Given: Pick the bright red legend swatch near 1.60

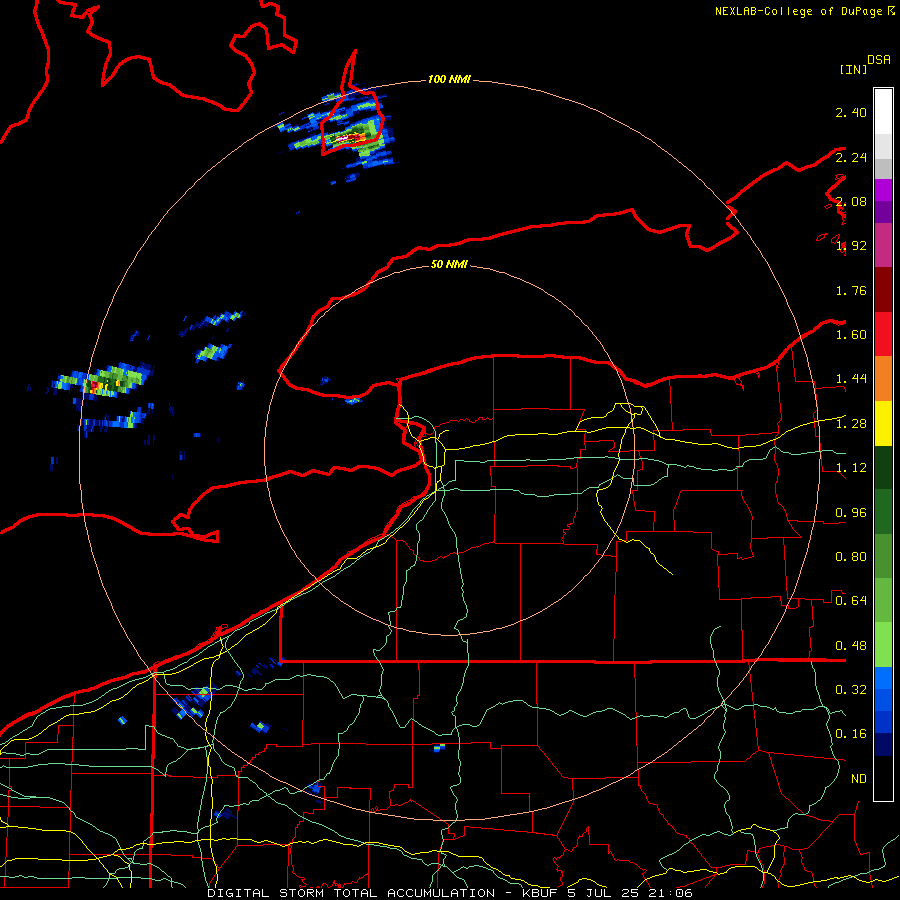Looking at the screenshot, I should pos(883,335).
